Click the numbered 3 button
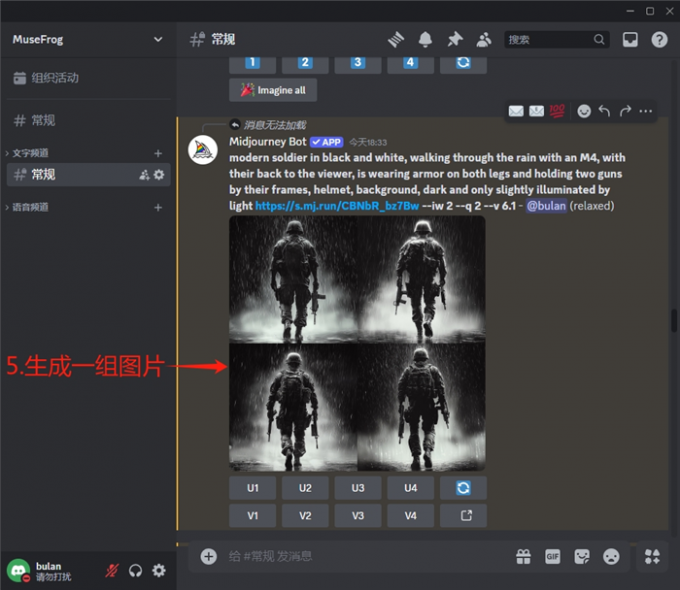This screenshot has width=680, height=590. coord(358,63)
